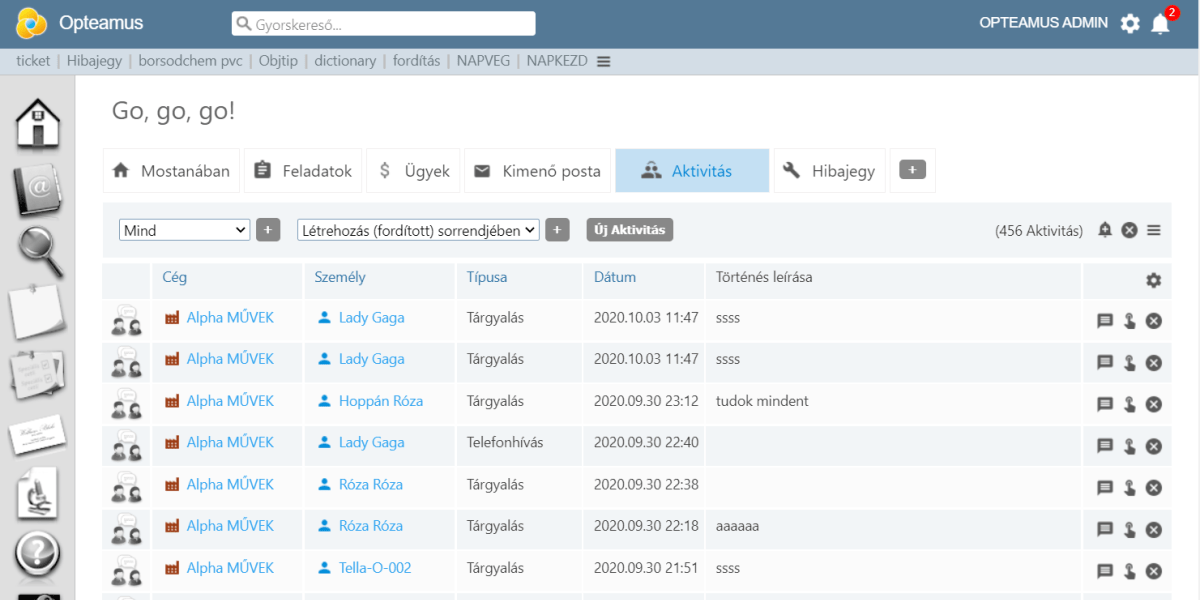The width and height of the screenshot is (1200, 600).
Task: Expand the shortcuts bar hamburger menu
Action: coord(603,62)
